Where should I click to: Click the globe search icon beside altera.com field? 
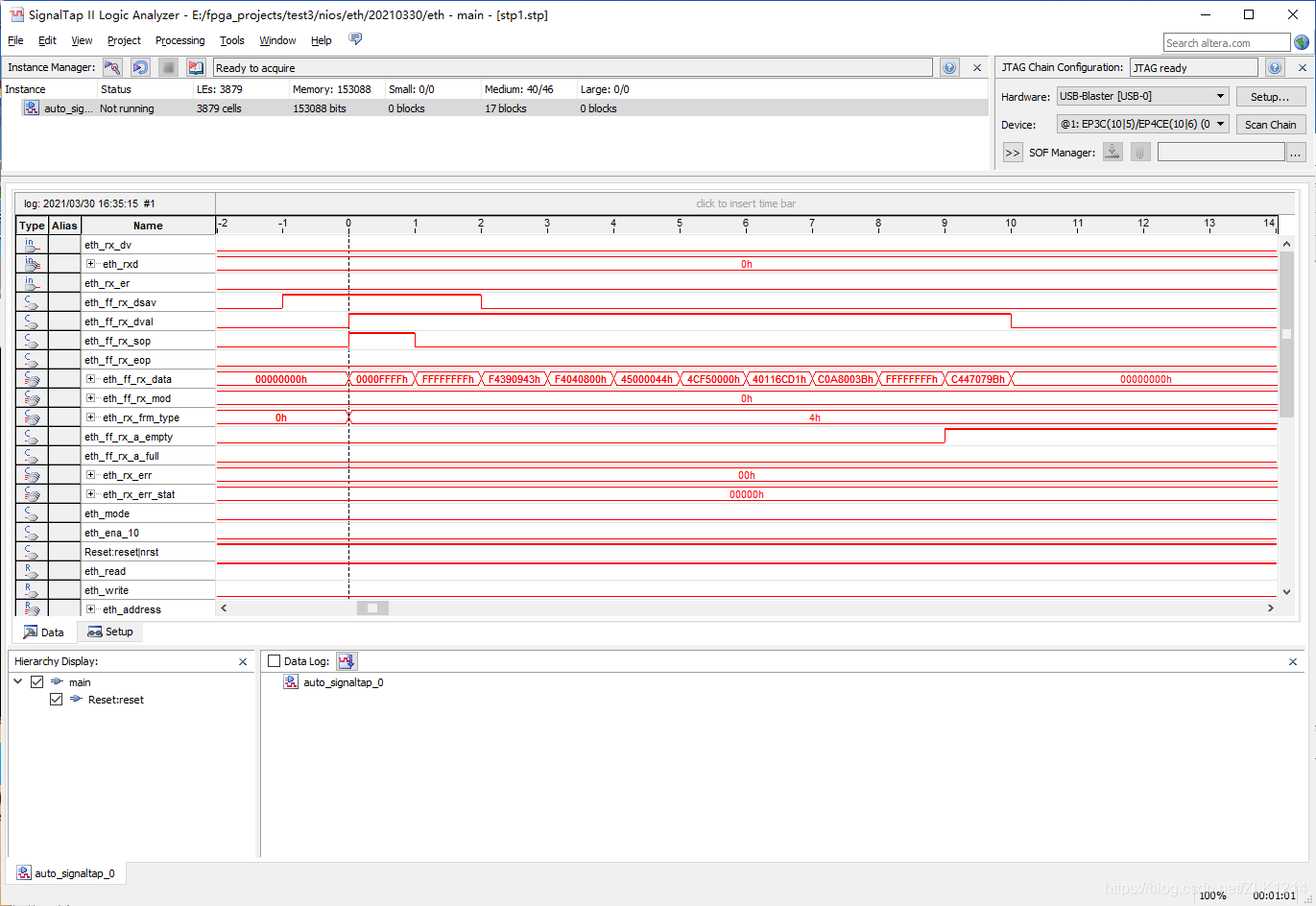pyautogui.click(x=1302, y=42)
